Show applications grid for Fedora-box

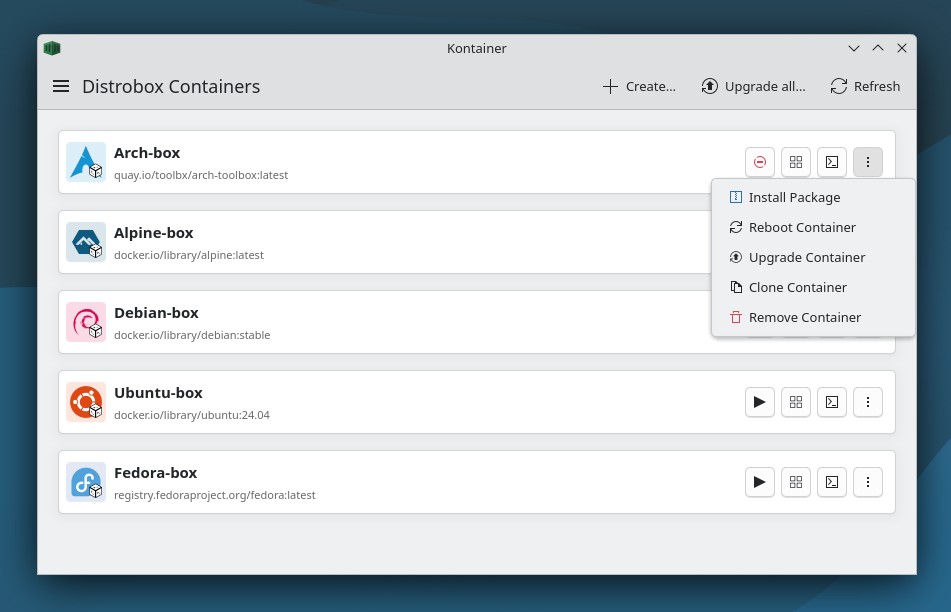pyautogui.click(x=796, y=482)
